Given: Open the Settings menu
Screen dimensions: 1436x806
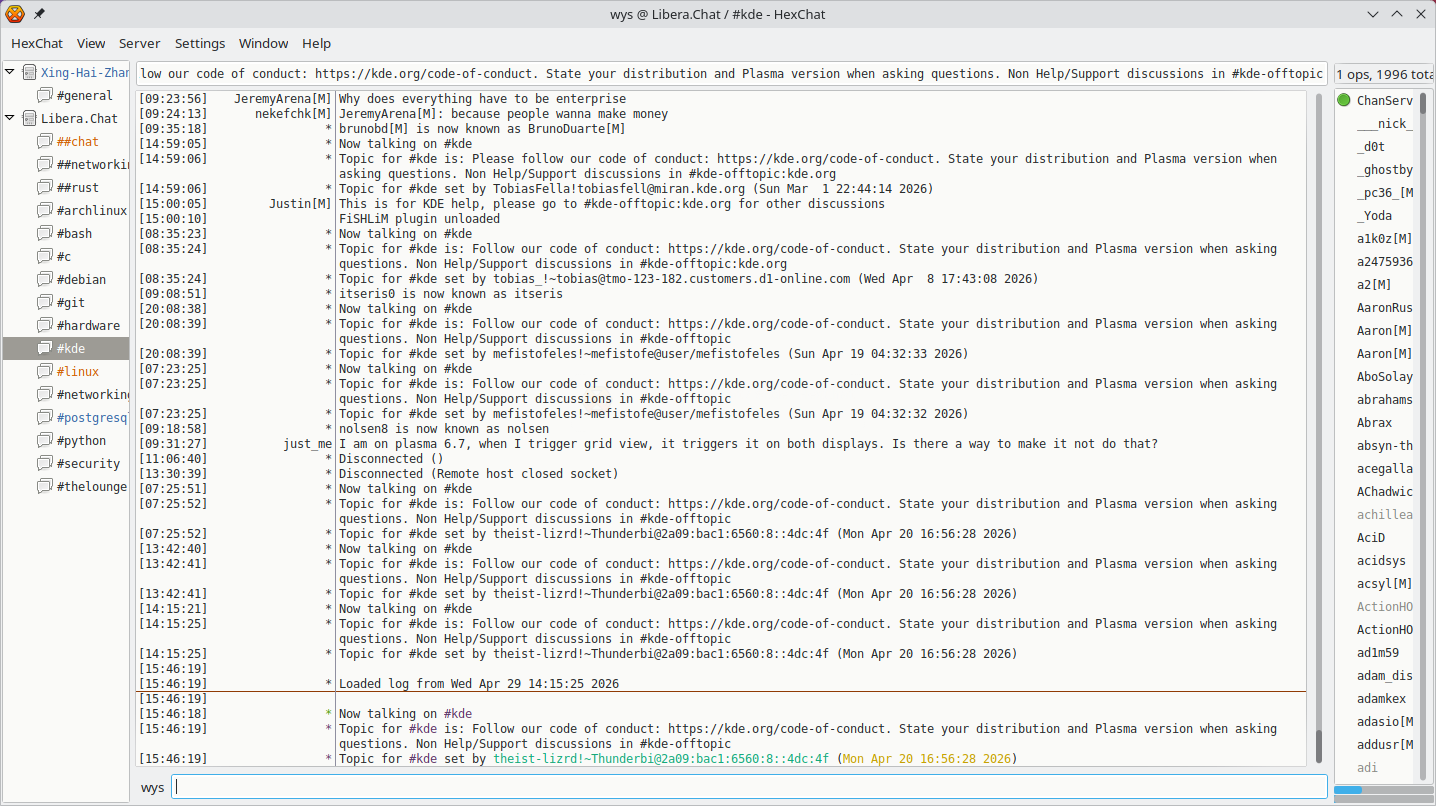Looking at the screenshot, I should click(x=200, y=44).
